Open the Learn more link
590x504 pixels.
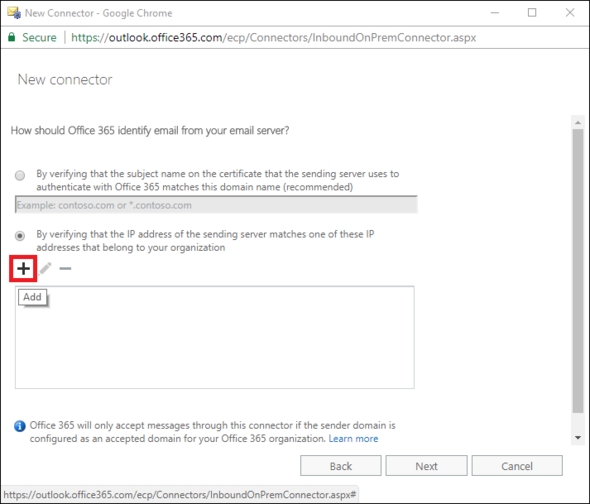coord(353,439)
